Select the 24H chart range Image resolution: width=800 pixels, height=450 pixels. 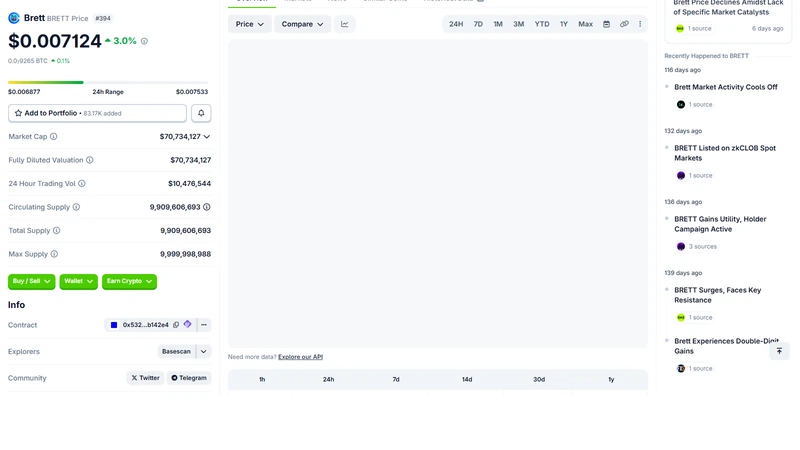[x=456, y=24]
